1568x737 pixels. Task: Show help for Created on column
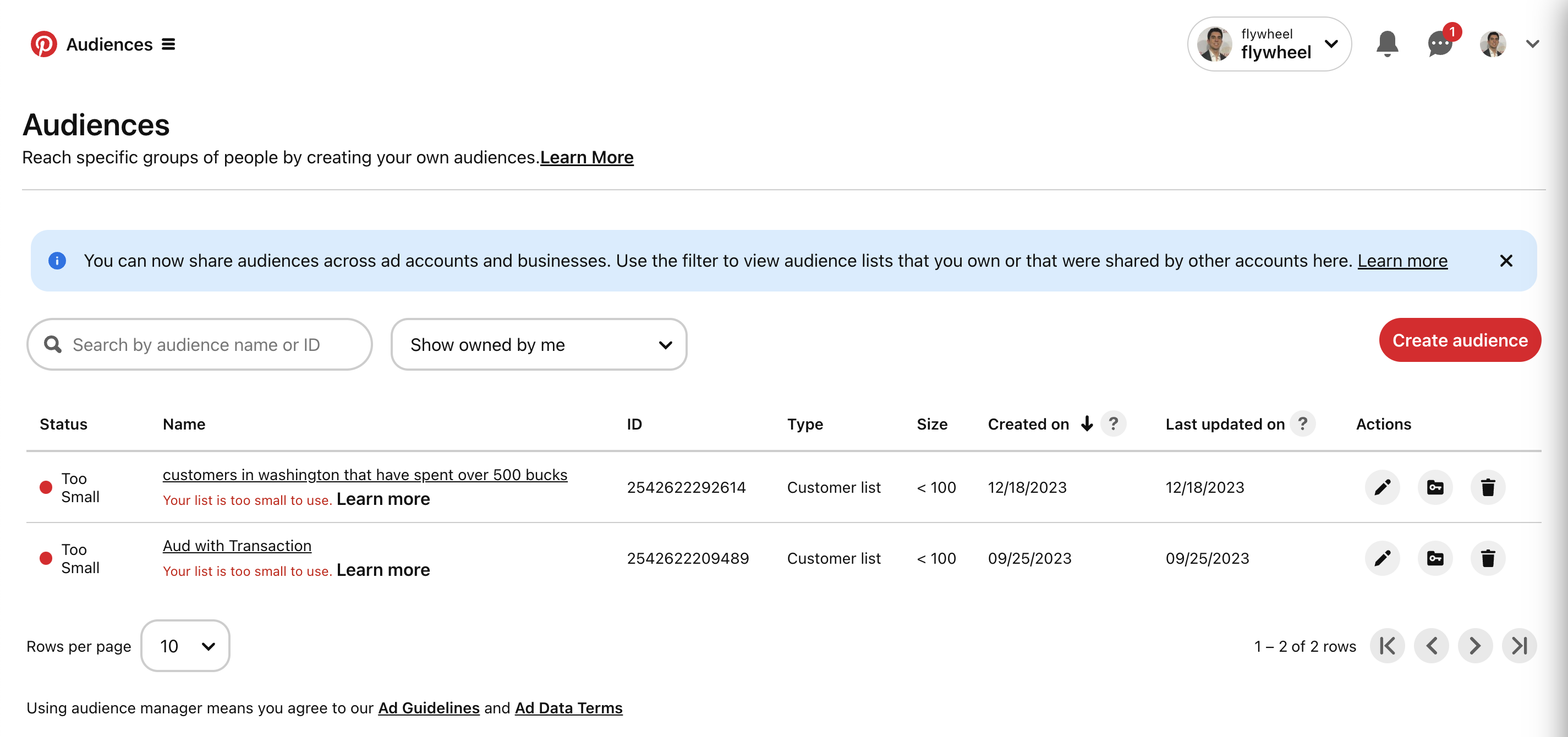pos(1114,424)
